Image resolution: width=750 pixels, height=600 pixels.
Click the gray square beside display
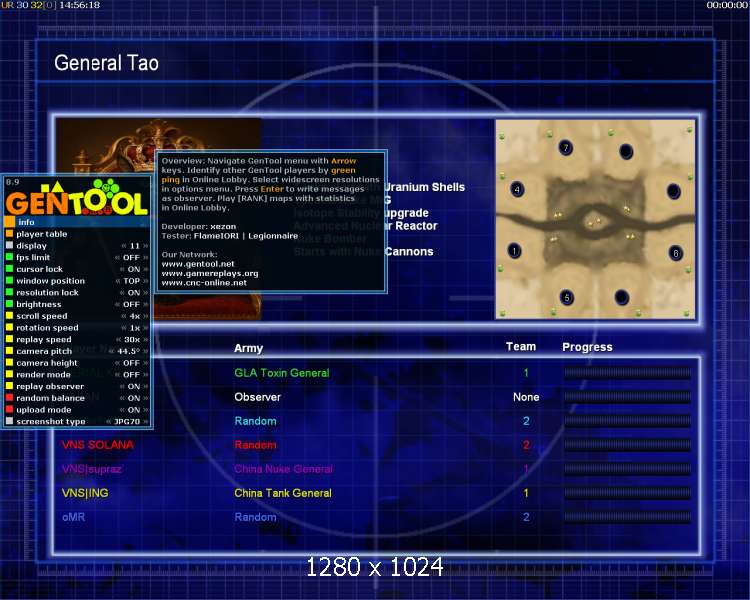(x=10, y=245)
